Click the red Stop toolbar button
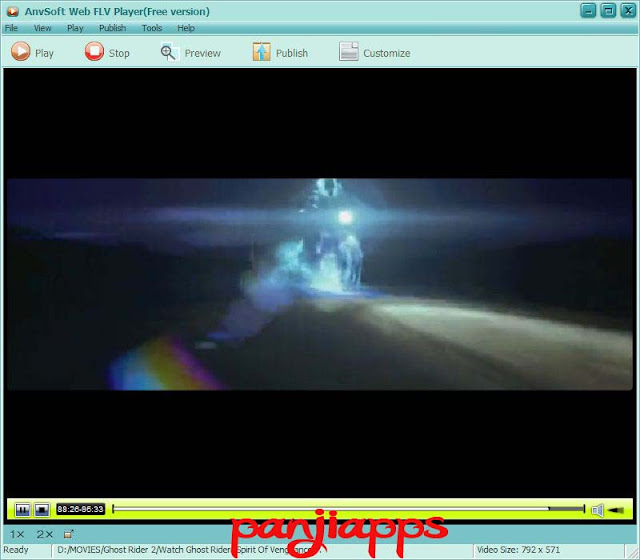Screen dimensions: 640x560 107,52
